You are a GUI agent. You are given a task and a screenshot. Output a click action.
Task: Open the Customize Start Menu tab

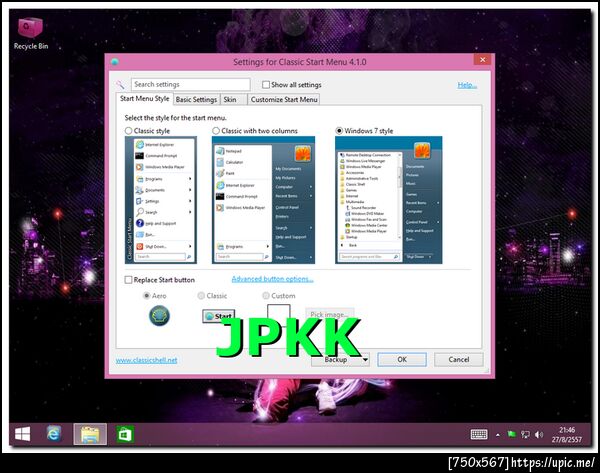point(284,99)
